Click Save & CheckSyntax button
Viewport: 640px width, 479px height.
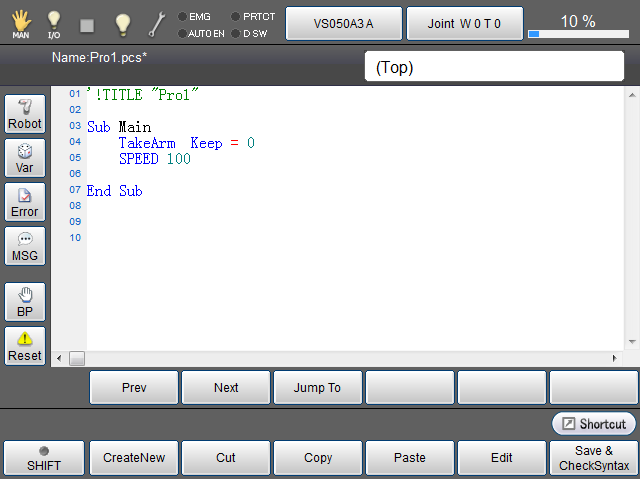point(594,457)
